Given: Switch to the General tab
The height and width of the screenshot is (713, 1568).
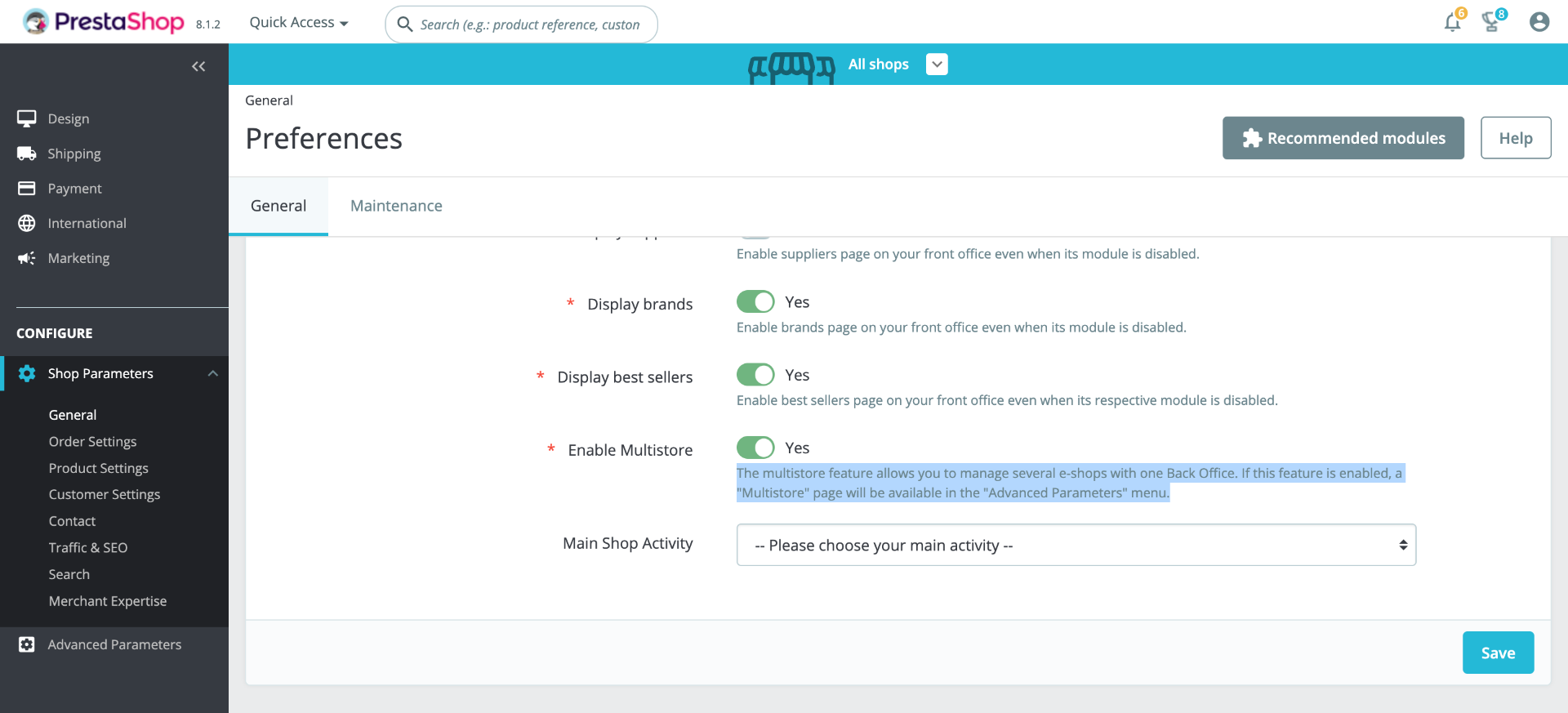Looking at the screenshot, I should pyautogui.click(x=278, y=206).
